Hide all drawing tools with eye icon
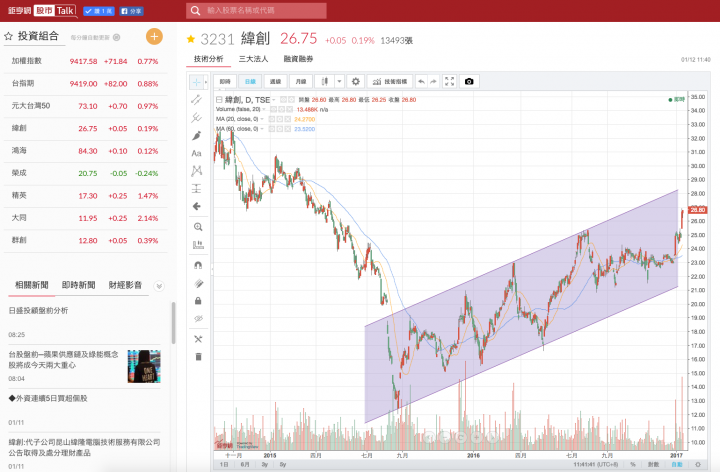Image resolution: width=720 pixels, height=472 pixels. (x=198, y=319)
